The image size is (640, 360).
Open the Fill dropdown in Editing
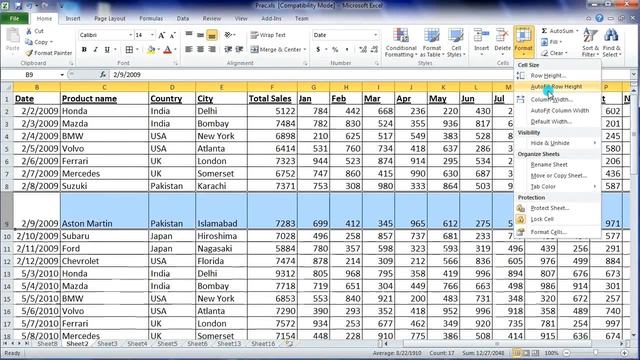[x=551, y=42]
